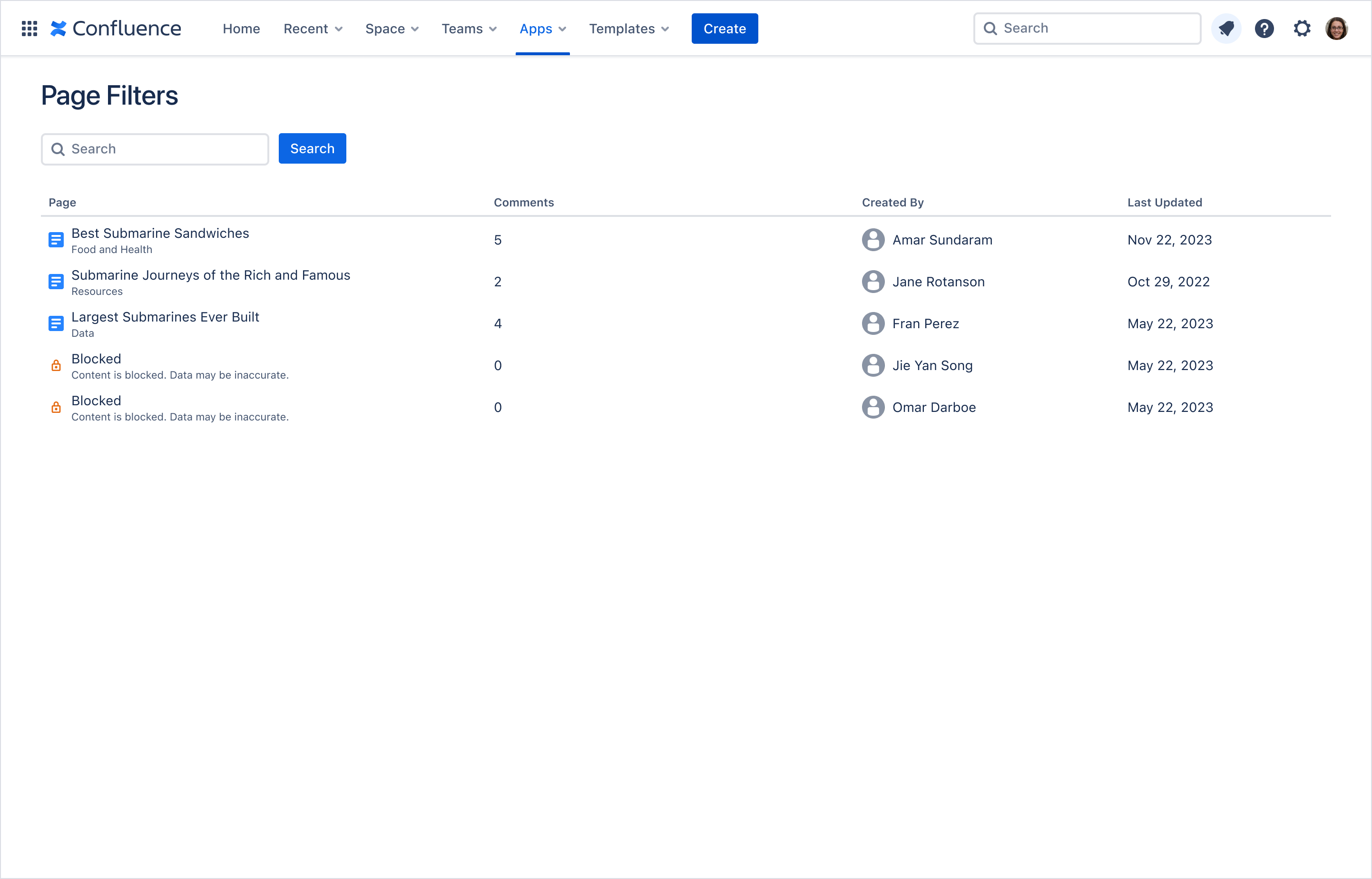Click the lock icon on the first Blocked row
The width and height of the screenshot is (1372, 879).
click(56, 365)
